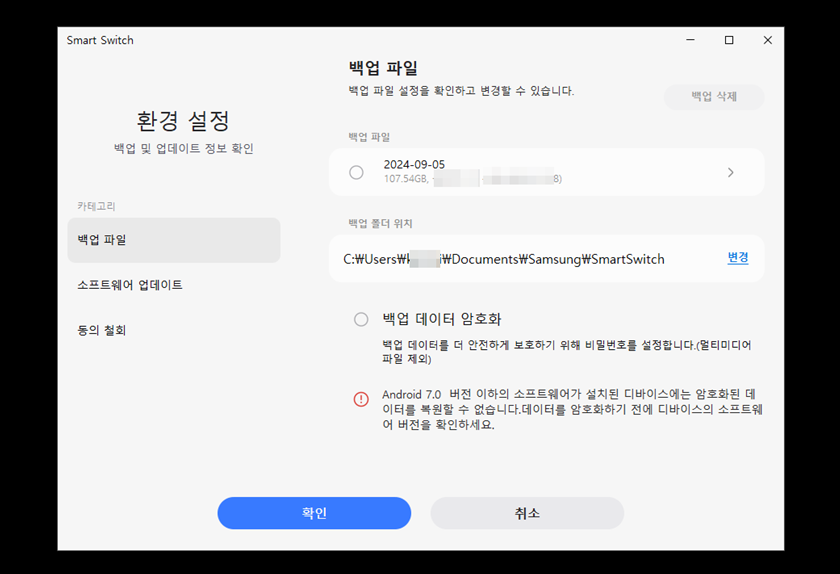The height and width of the screenshot is (574, 840).
Task: Cancel with the 취소 button
Action: tap(527, 513)
